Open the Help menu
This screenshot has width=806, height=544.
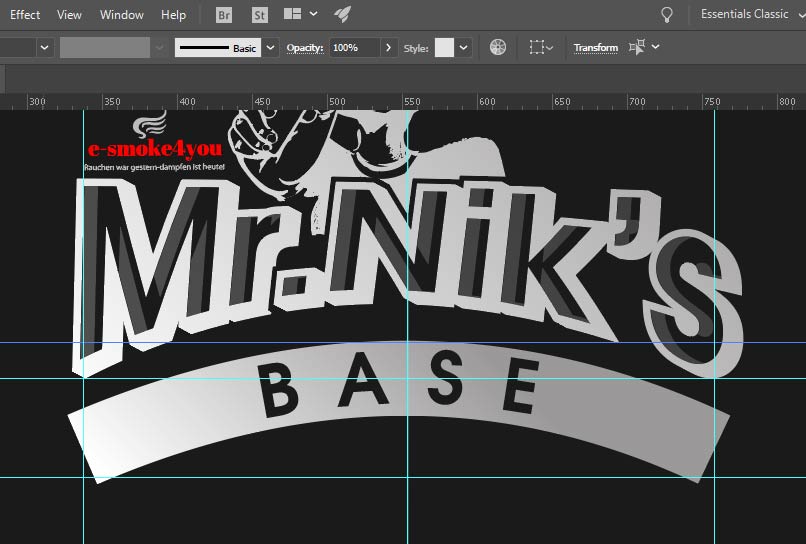(173, 15)
